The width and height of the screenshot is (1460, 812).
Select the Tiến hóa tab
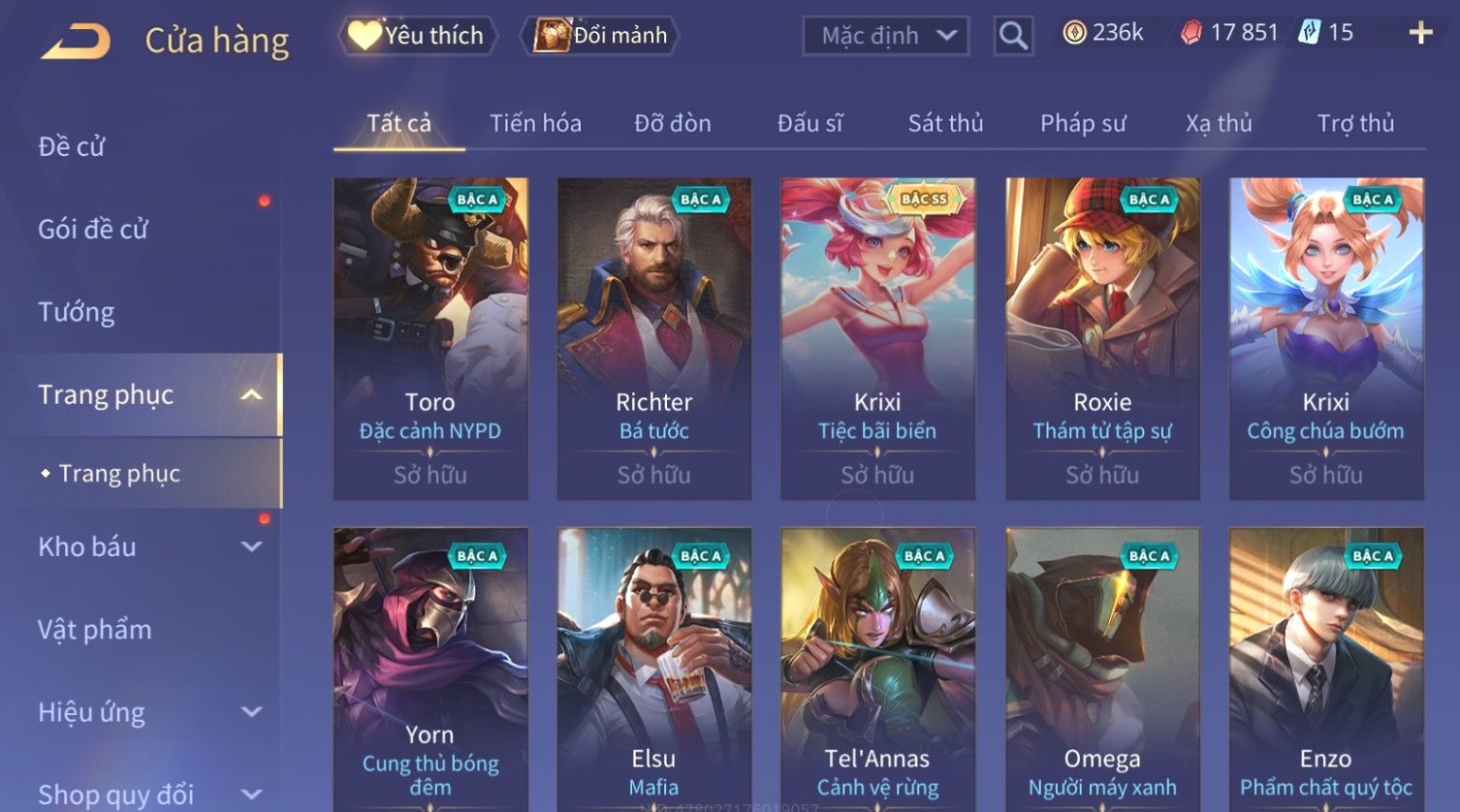(535, 123)
